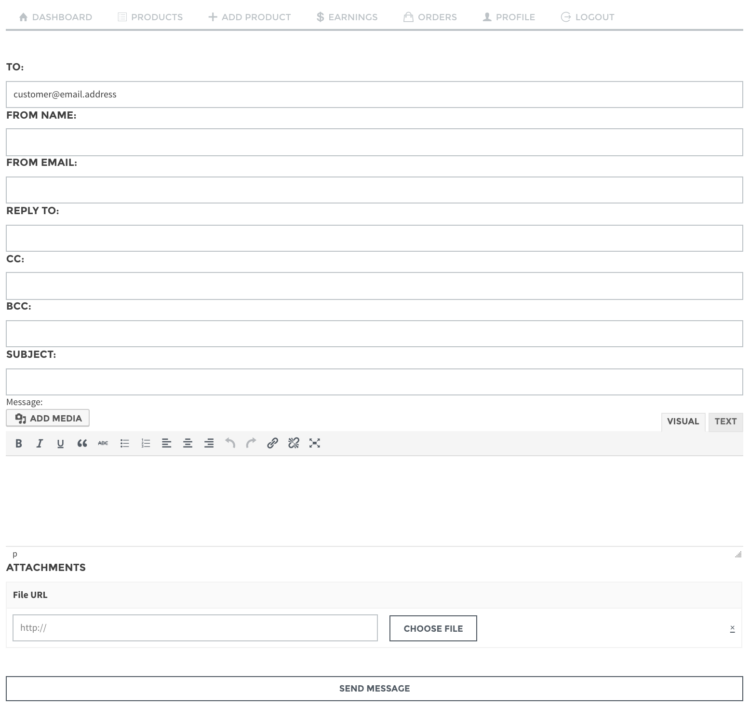Go to the Add Product page
Image resolution: width=750 pixels, height=706 pixels.
(x=249, y=17)
